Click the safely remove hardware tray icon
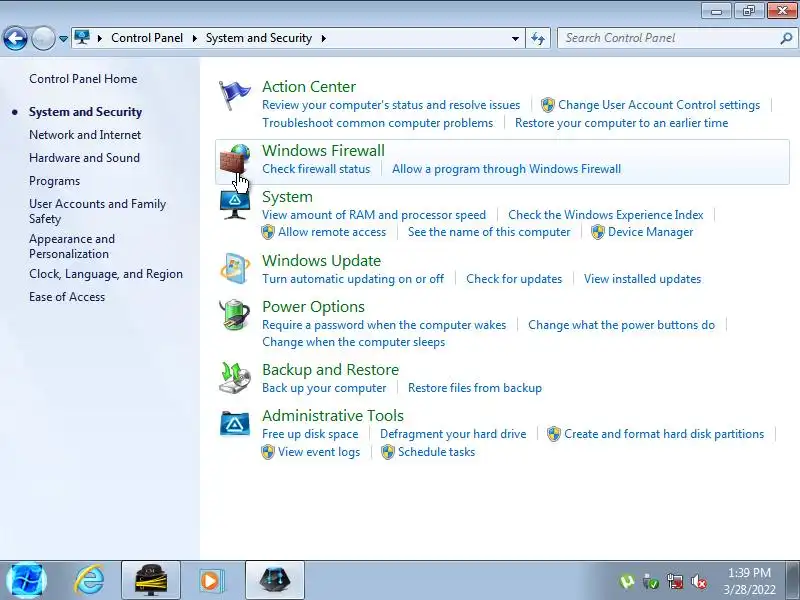Screen dimensions: 800x600 (651, 582)
